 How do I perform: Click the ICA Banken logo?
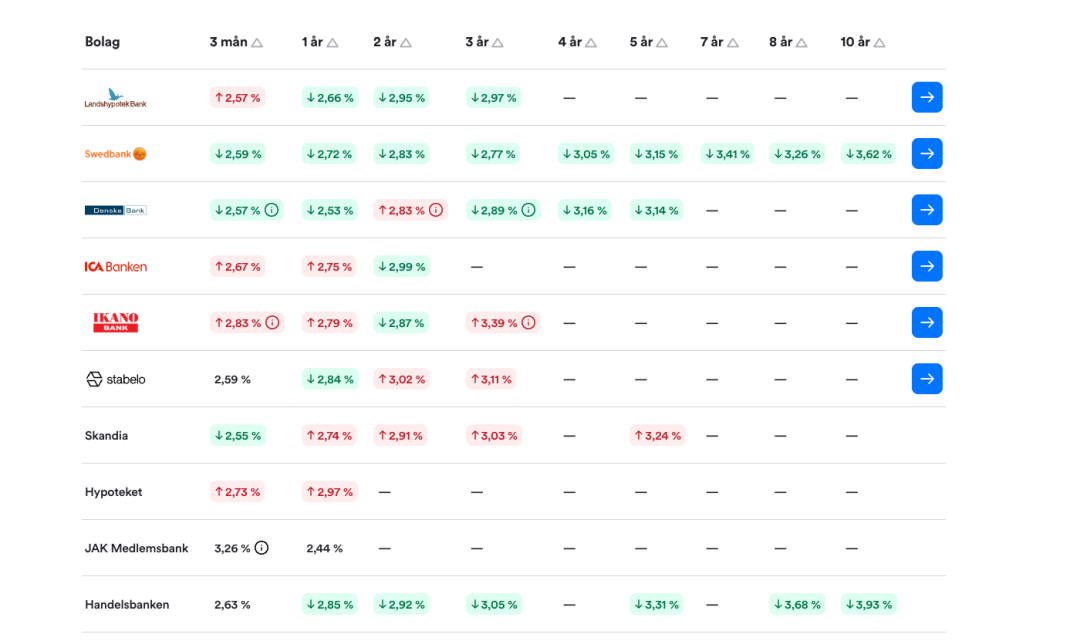pos(115,267)
